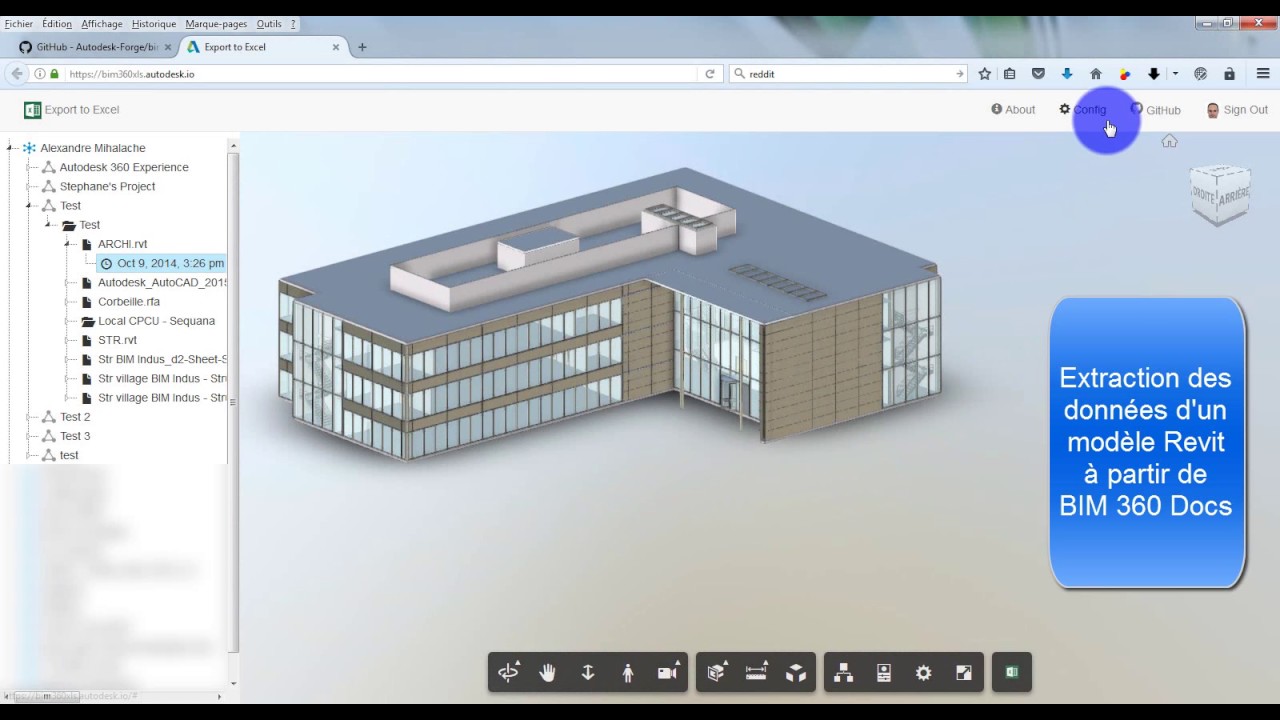The width and height of the screenshot is (1280, 720).
Task: Click the viewer Home view icon
Action: (1169, 141)
